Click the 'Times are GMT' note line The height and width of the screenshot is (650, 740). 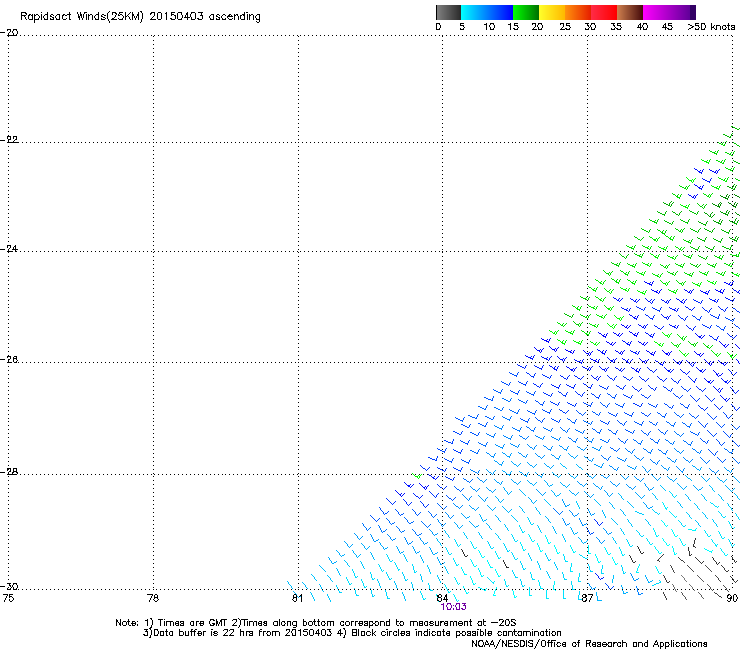coord(315,623)
